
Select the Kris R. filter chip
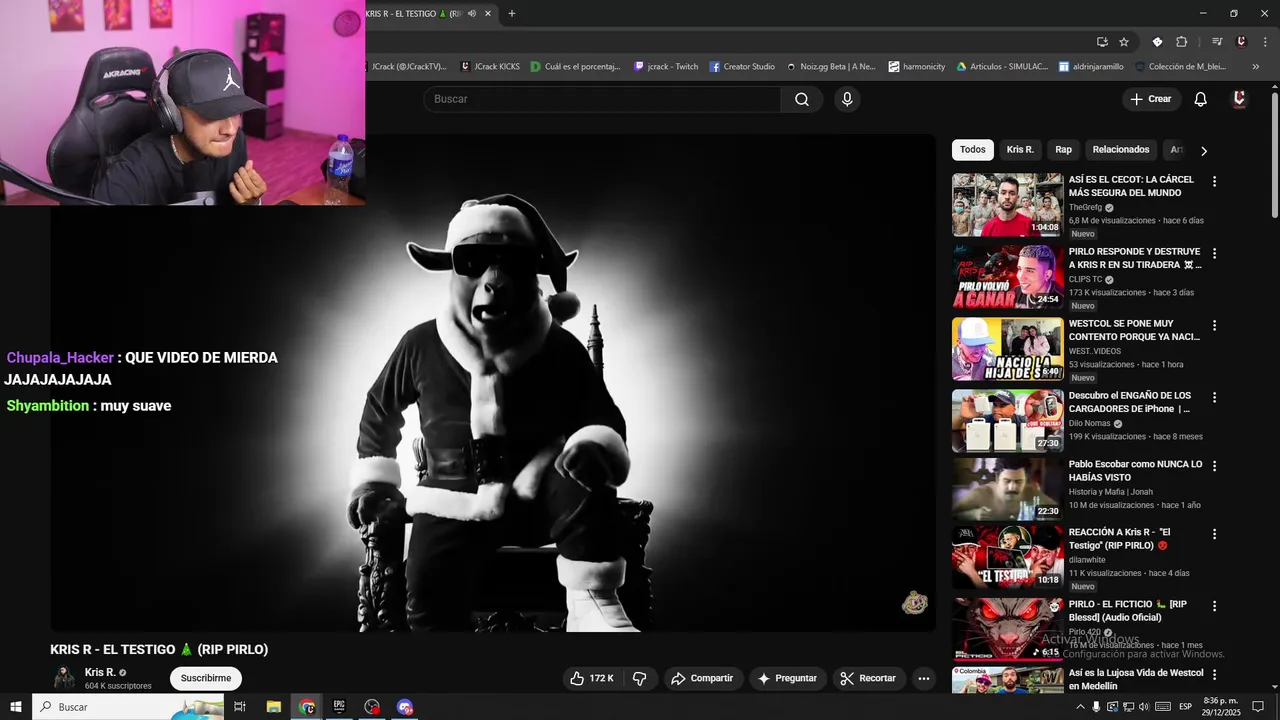pyautogui.click(x=1020, y=150)
